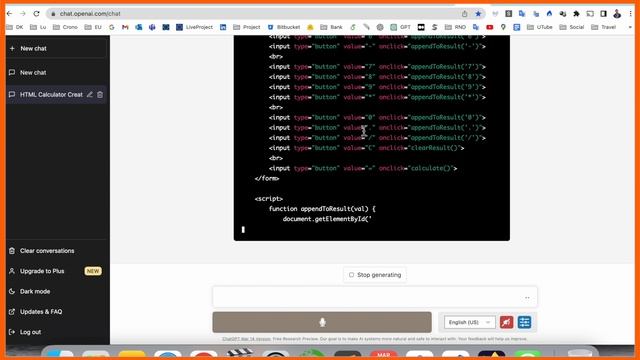Open the New chat conversation in sidebar
Image resolution: width=640 pixels, height=360 pixels.
[x=56, y=73]
